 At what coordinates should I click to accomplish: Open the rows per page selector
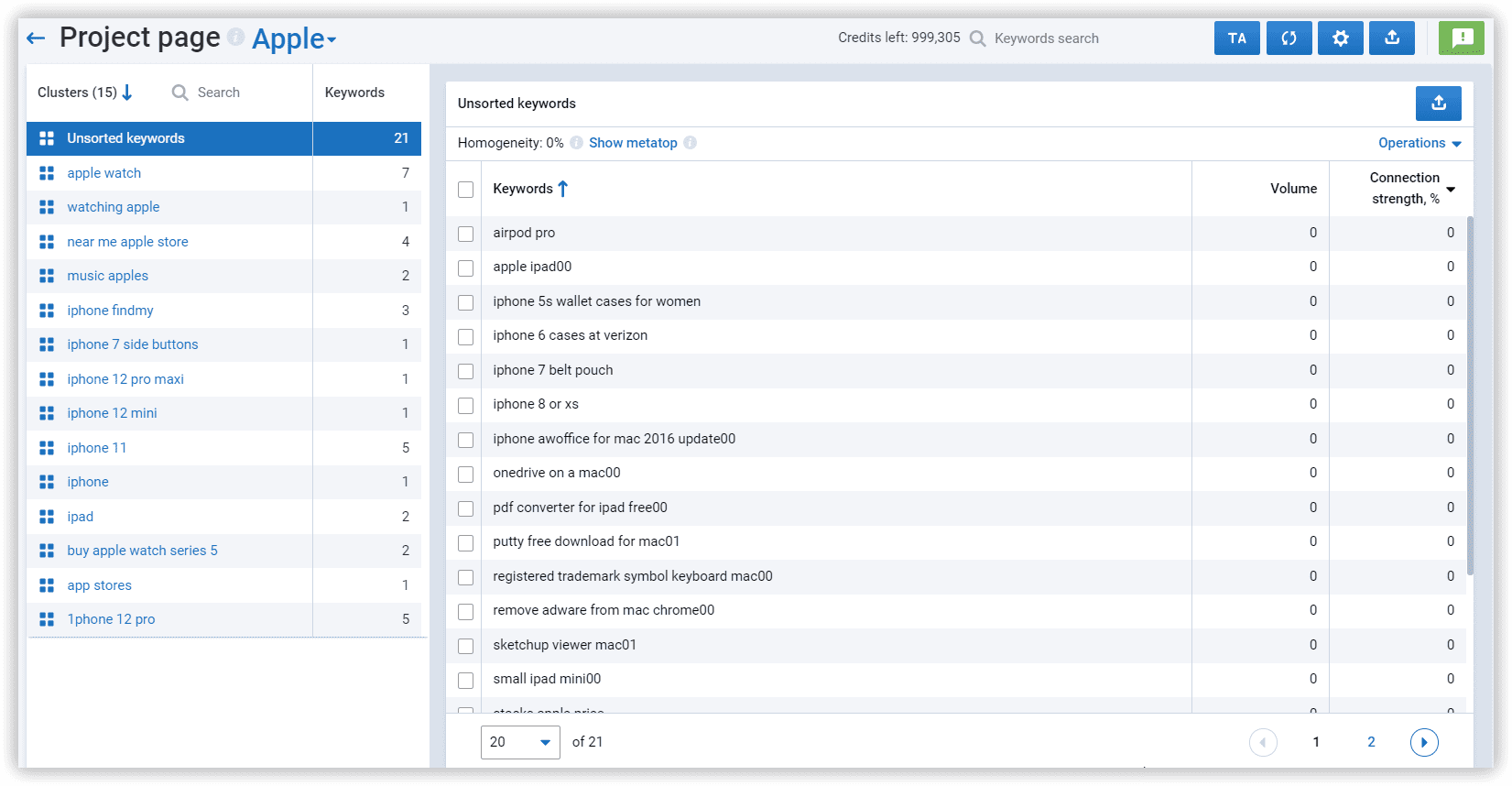click(520, 742)
